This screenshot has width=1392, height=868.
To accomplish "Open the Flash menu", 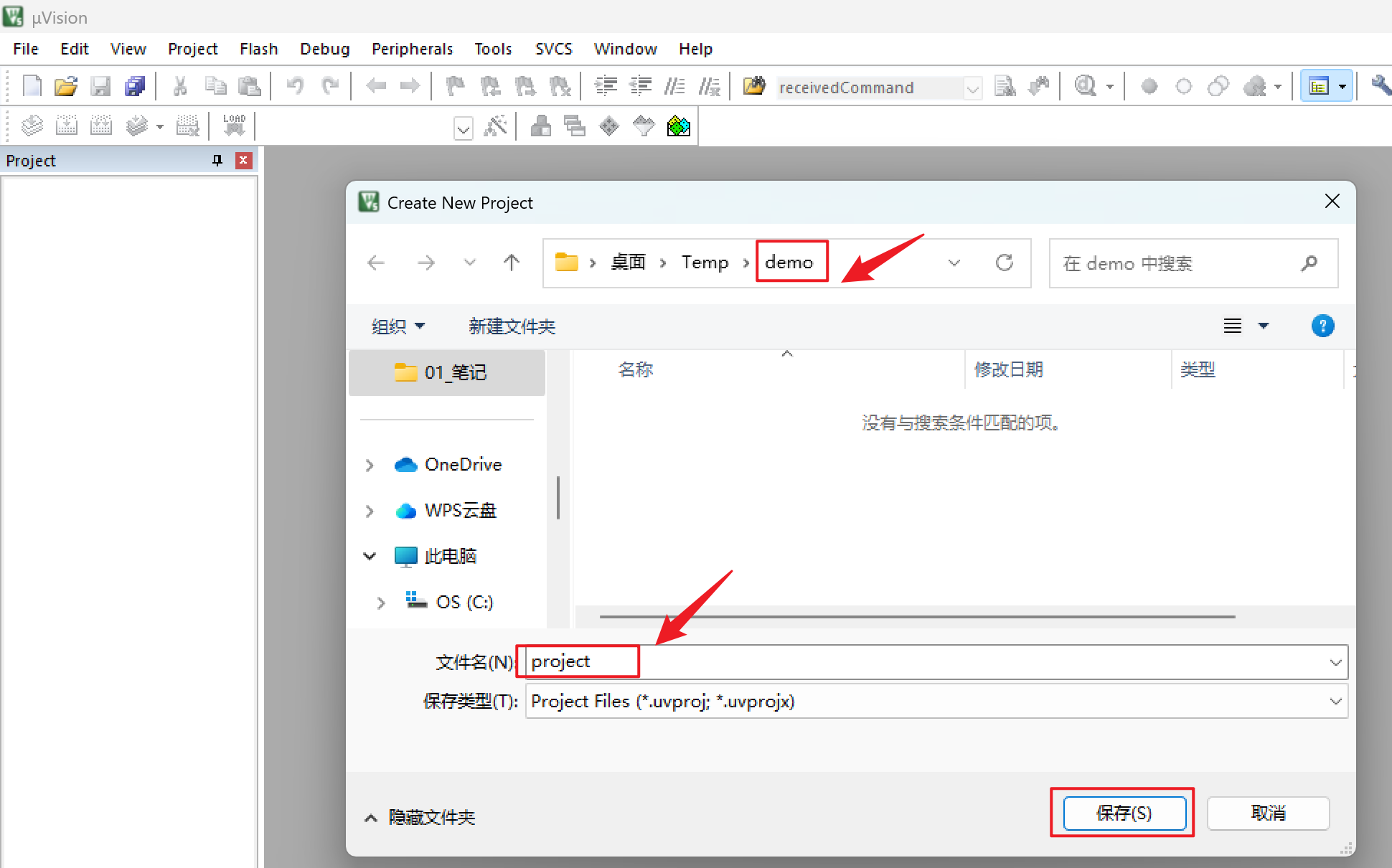I will pyautogui.click(x=259, y=49).
